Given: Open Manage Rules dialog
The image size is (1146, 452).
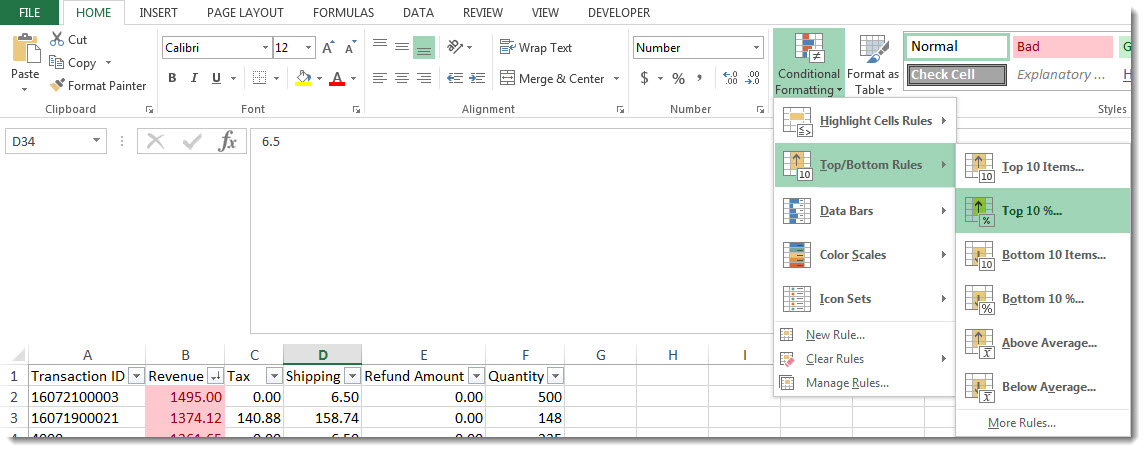Looking at the screenshot, I should point(865,383).
